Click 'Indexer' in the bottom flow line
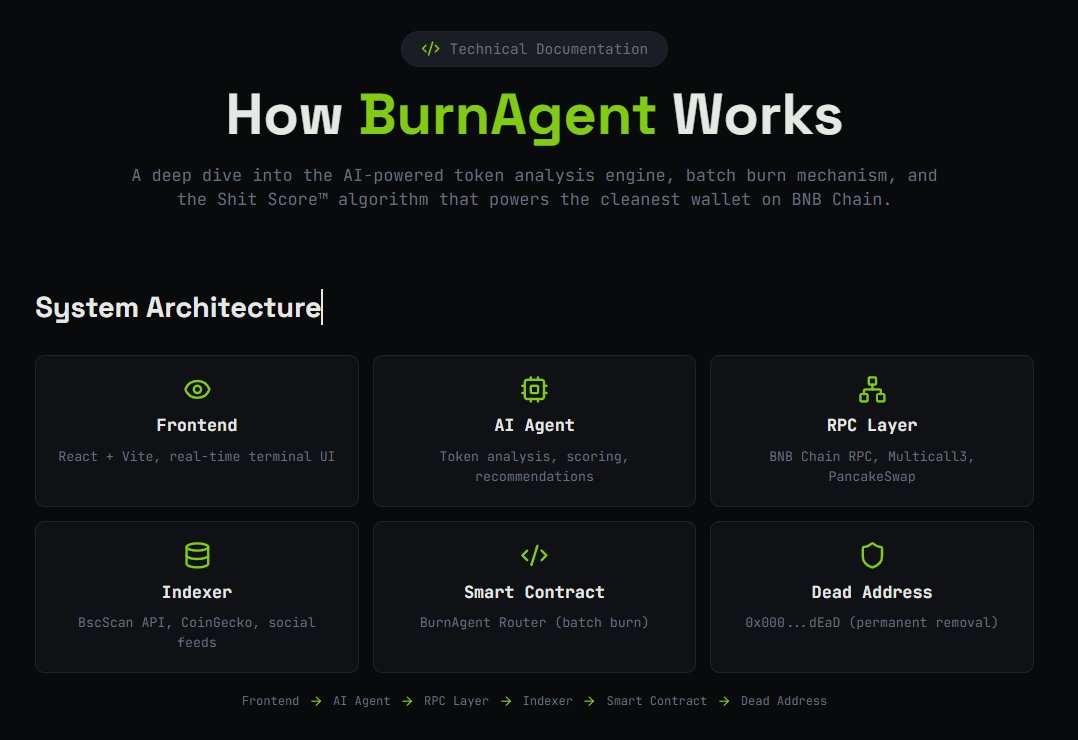Screen dimensions: 1078x740 (547, 701)
